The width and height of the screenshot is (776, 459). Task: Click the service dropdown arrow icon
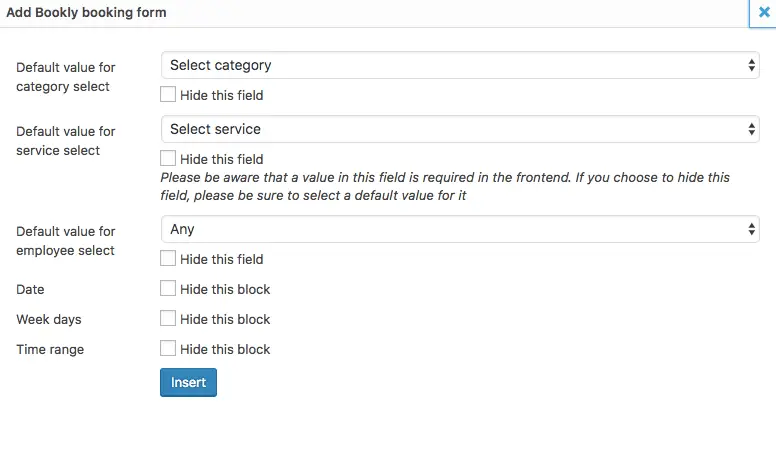751,129
